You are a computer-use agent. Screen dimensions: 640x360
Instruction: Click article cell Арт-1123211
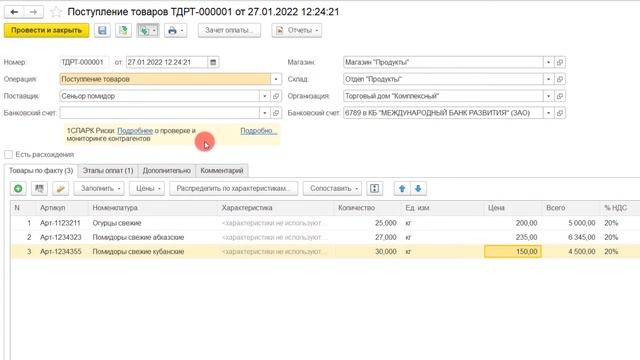60,223
